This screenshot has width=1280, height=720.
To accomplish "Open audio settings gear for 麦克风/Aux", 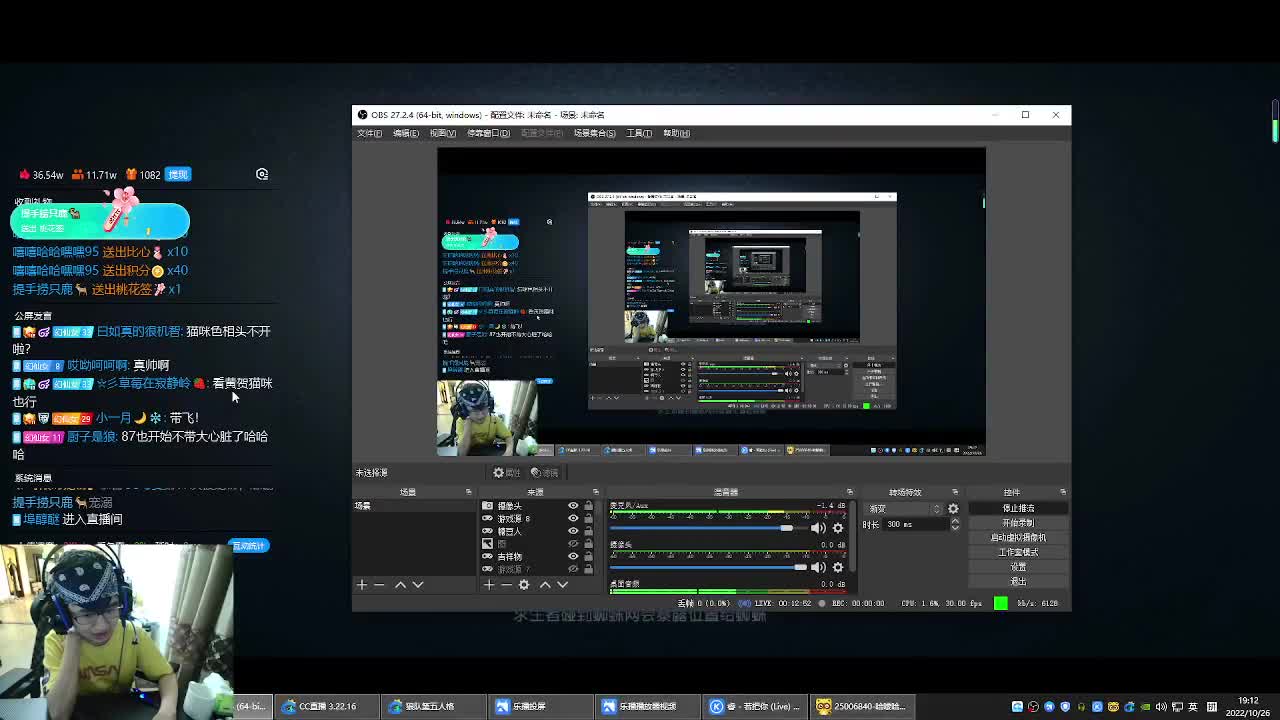I will [x=838, y=528].
